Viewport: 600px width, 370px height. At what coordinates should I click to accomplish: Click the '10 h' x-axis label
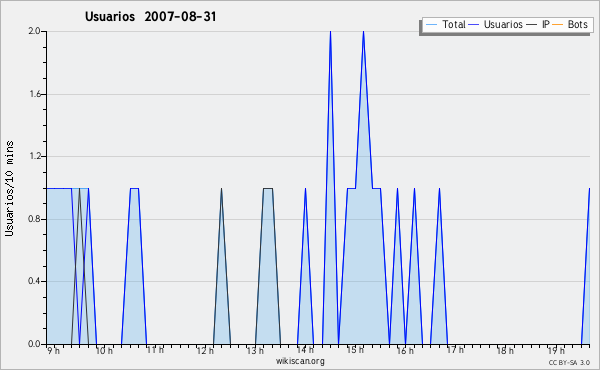104,350
